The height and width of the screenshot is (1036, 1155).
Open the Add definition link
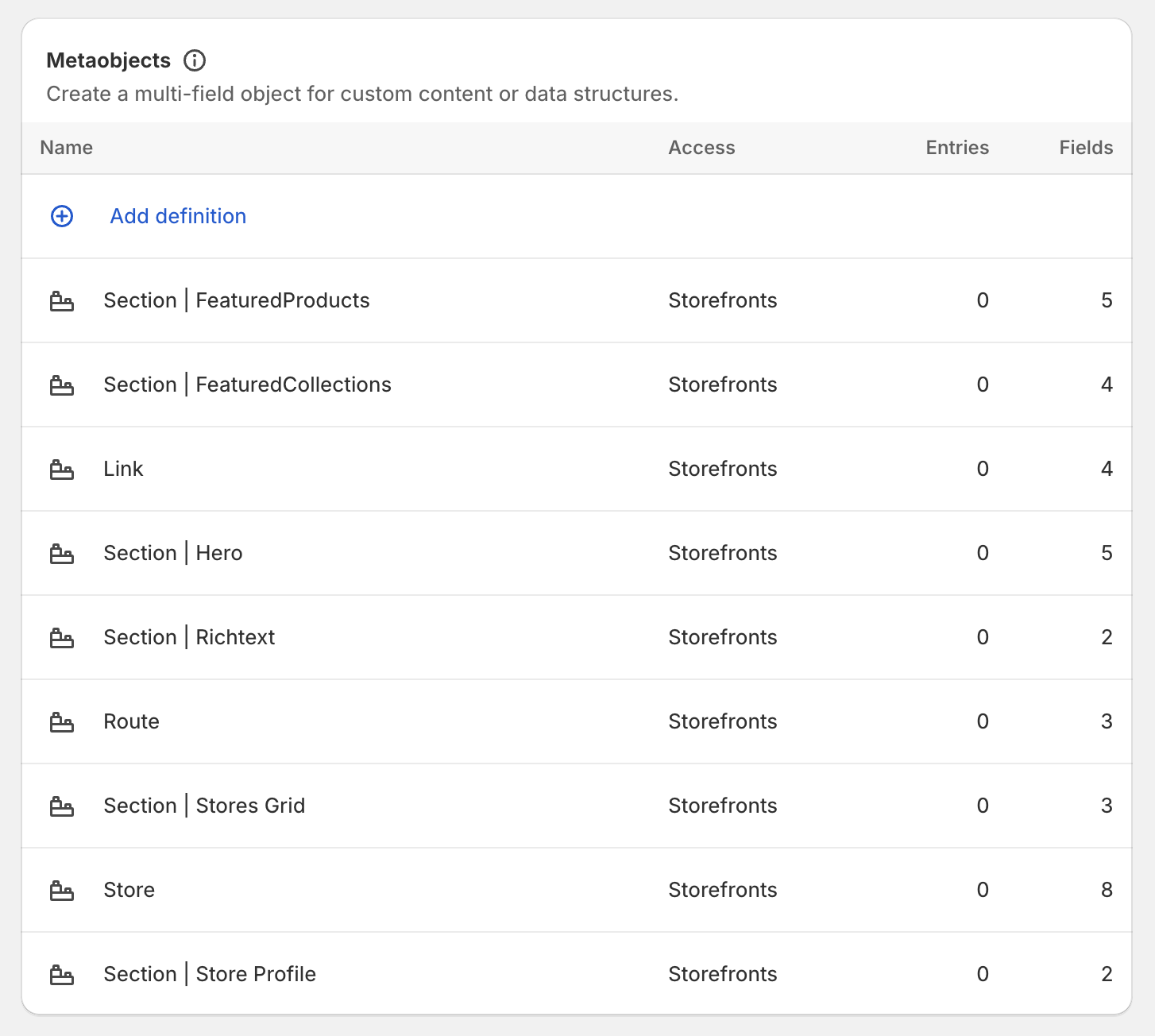pos(177,216)
